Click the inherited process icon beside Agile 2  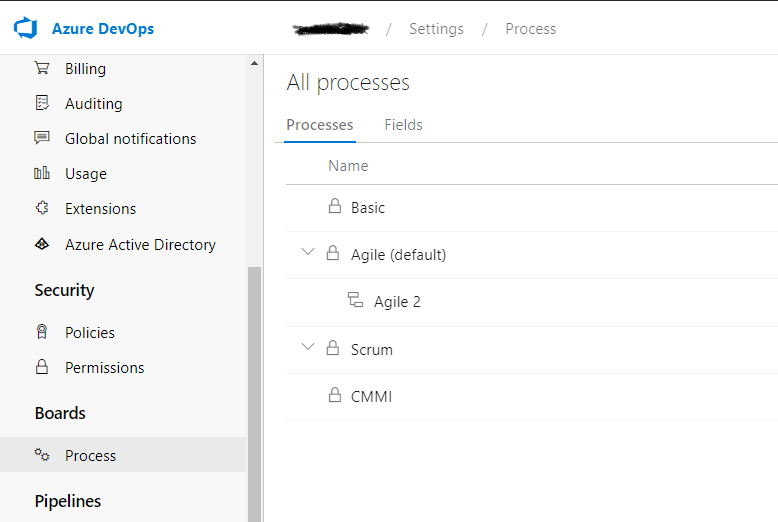(x=355, y=300)
